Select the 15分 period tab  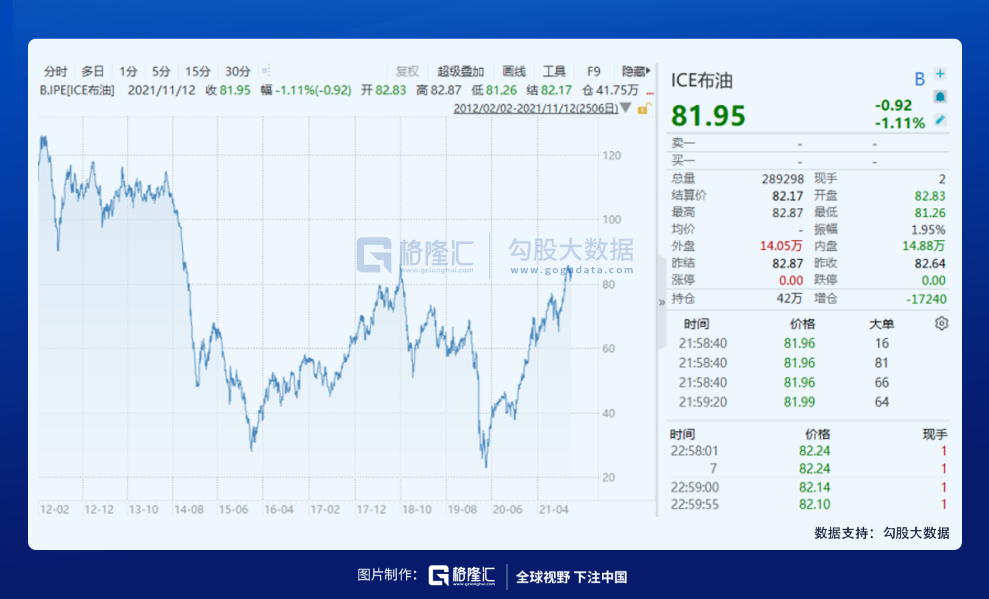pos(197,71)
